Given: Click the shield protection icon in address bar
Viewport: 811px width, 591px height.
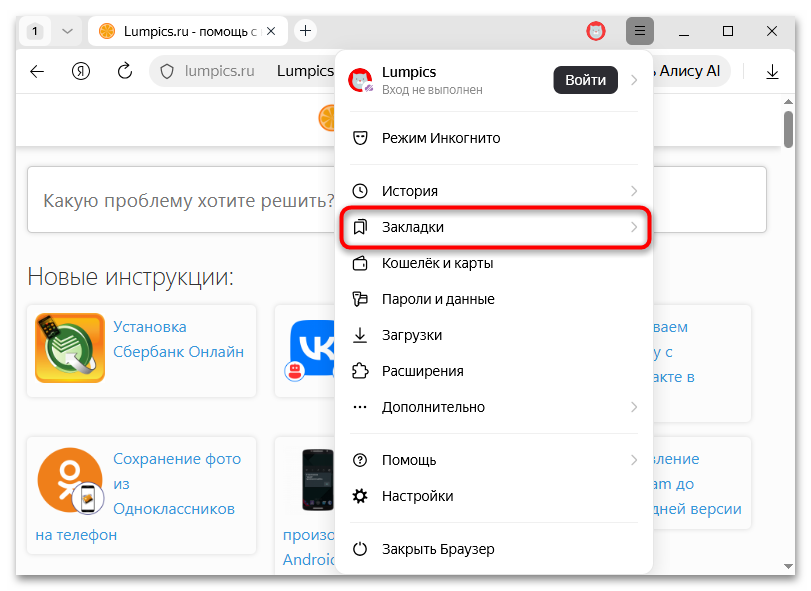Looking at the screenshot, I should tap(167, 71).
